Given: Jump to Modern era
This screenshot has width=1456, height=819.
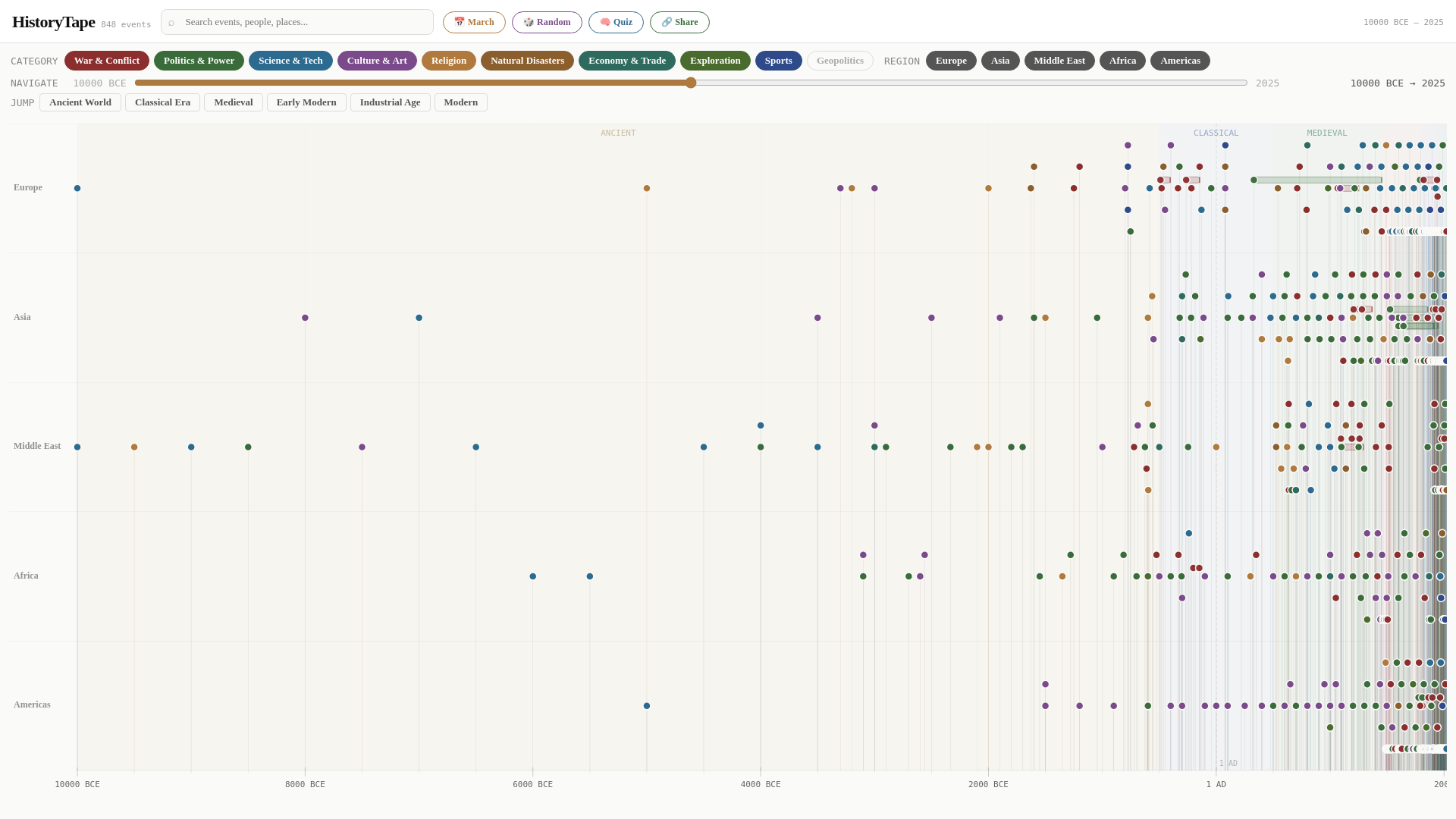Looking at the screenshot, I should 461,102.
